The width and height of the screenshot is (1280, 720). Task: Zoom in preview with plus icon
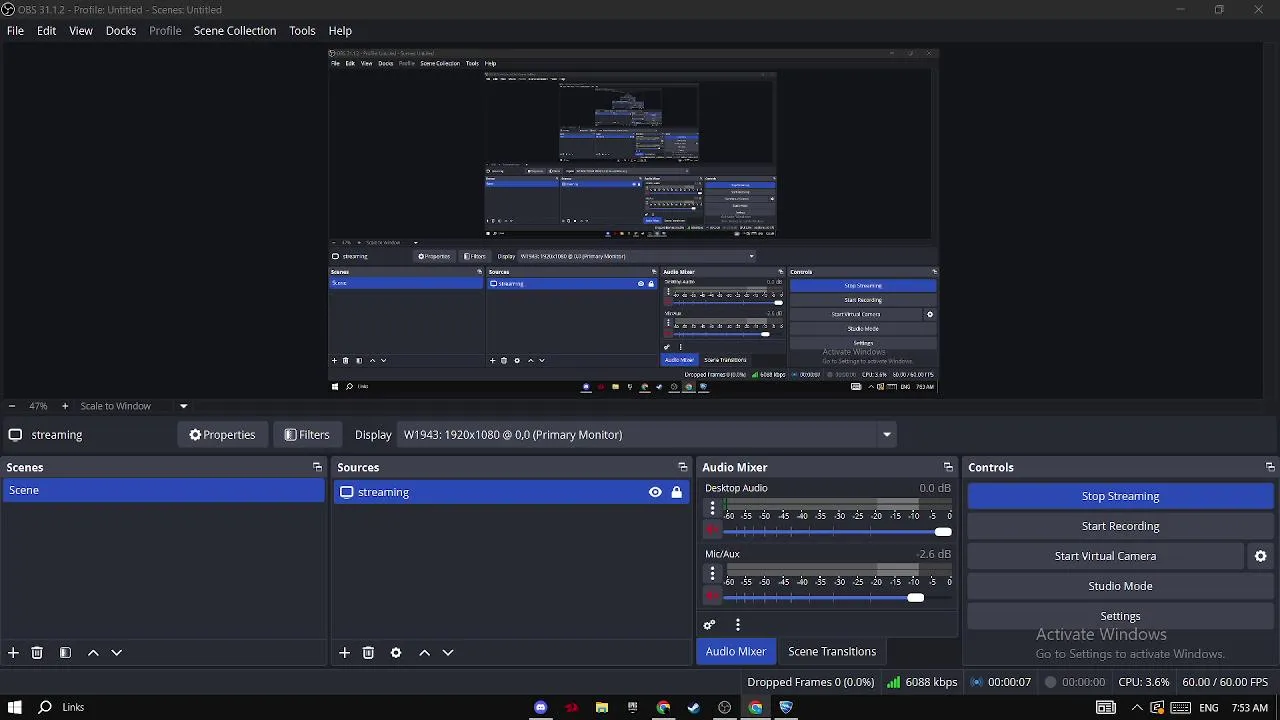pyautogui.click(x=65, y=406)
